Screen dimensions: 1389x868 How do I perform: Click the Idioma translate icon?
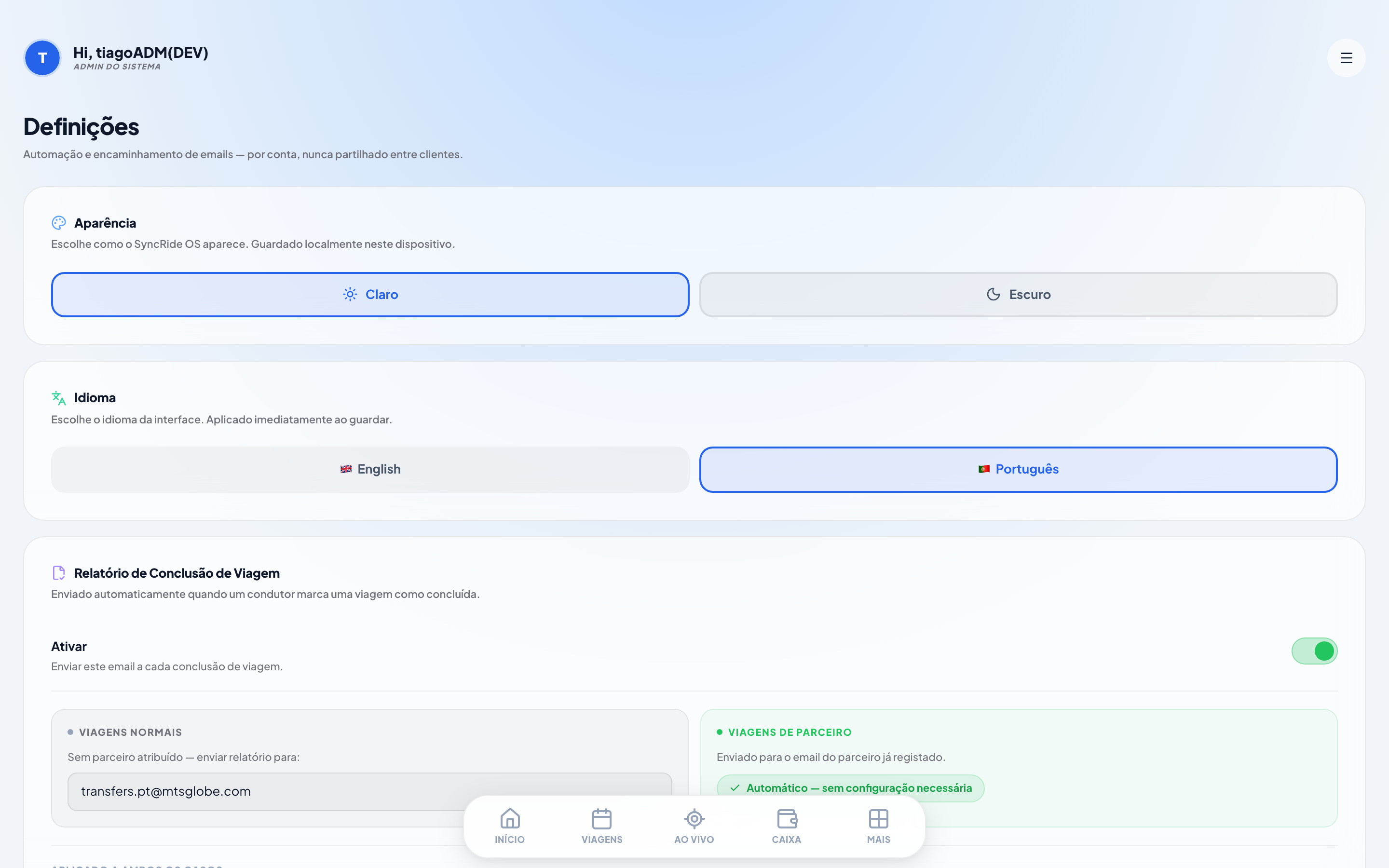pyautogui.click(x=58, y=398)
